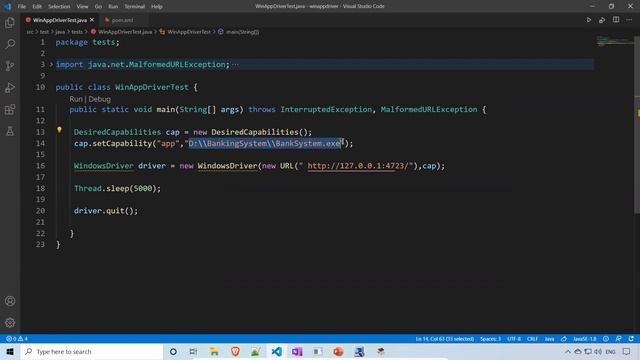Select the WinAppDriverTest.java tab

coord(60,20)
